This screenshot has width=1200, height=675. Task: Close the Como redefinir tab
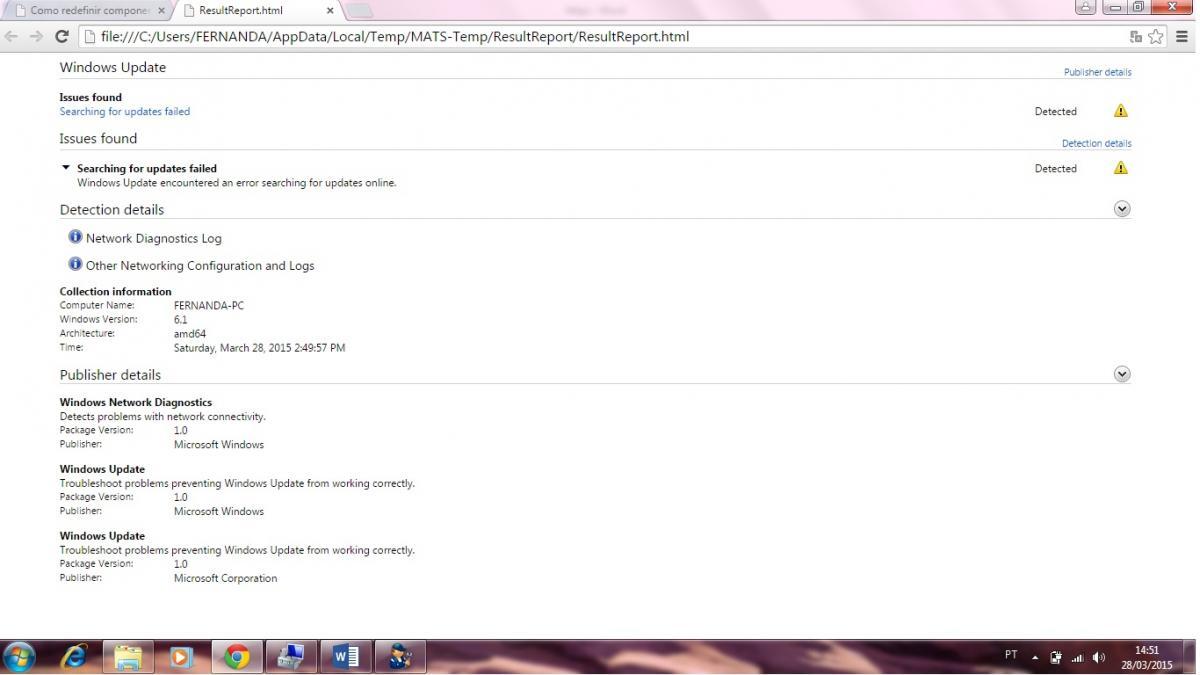point(160,10)
